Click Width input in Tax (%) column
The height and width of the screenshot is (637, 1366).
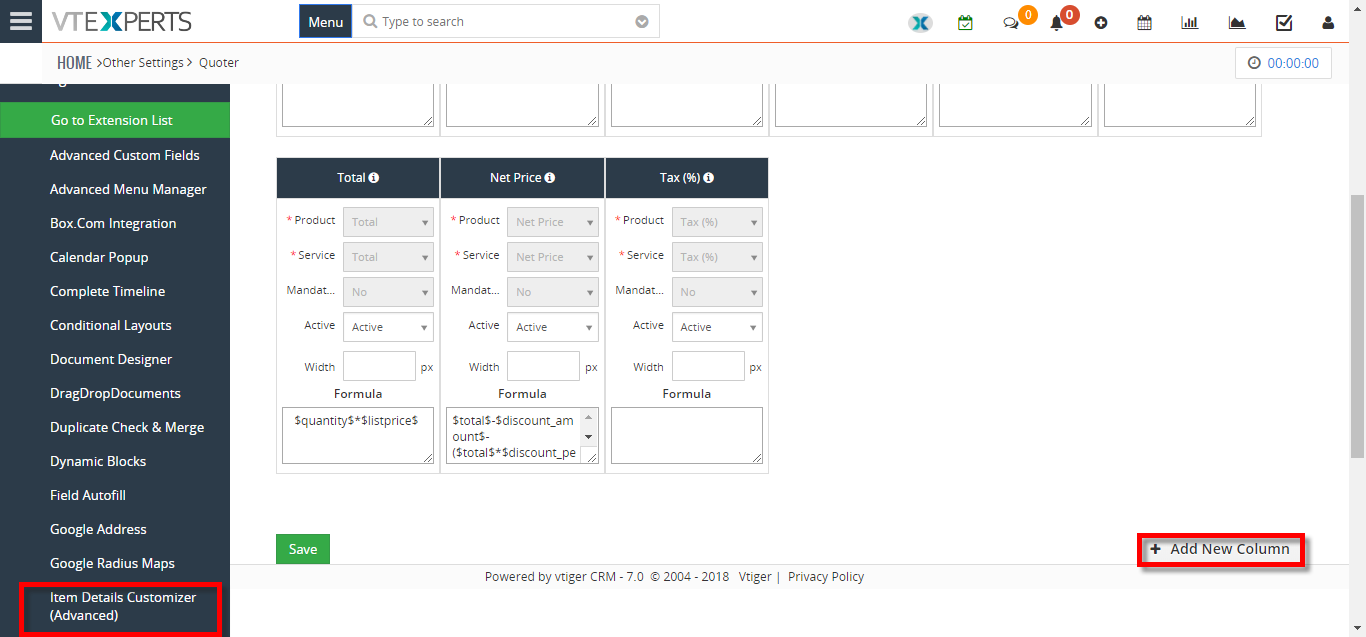tap(708, 366)
